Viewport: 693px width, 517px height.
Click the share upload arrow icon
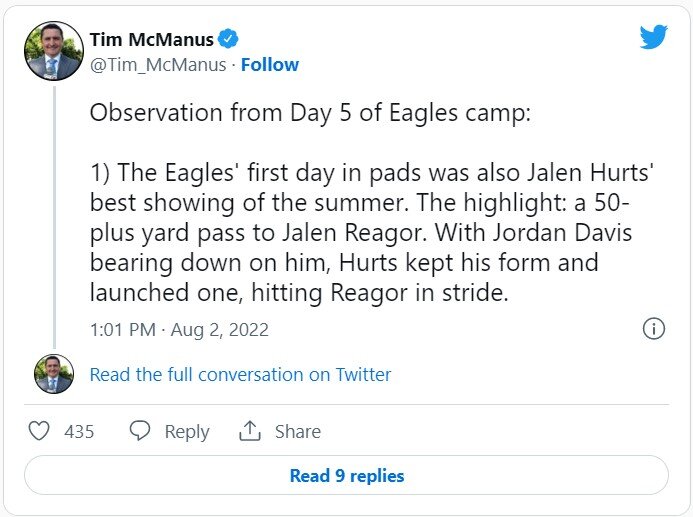pos(250,431)
